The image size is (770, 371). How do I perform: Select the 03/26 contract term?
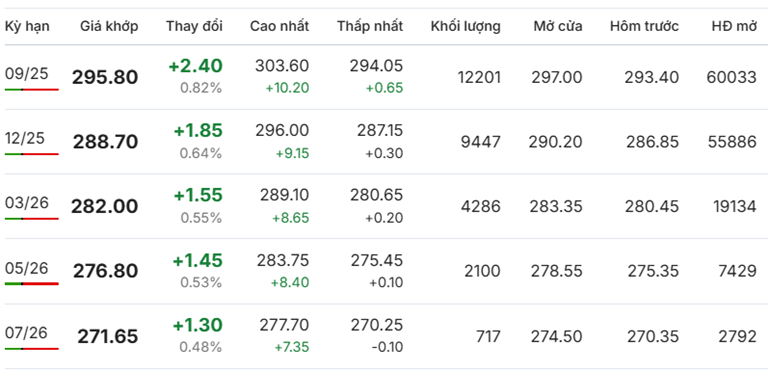[x=27, y=202]
